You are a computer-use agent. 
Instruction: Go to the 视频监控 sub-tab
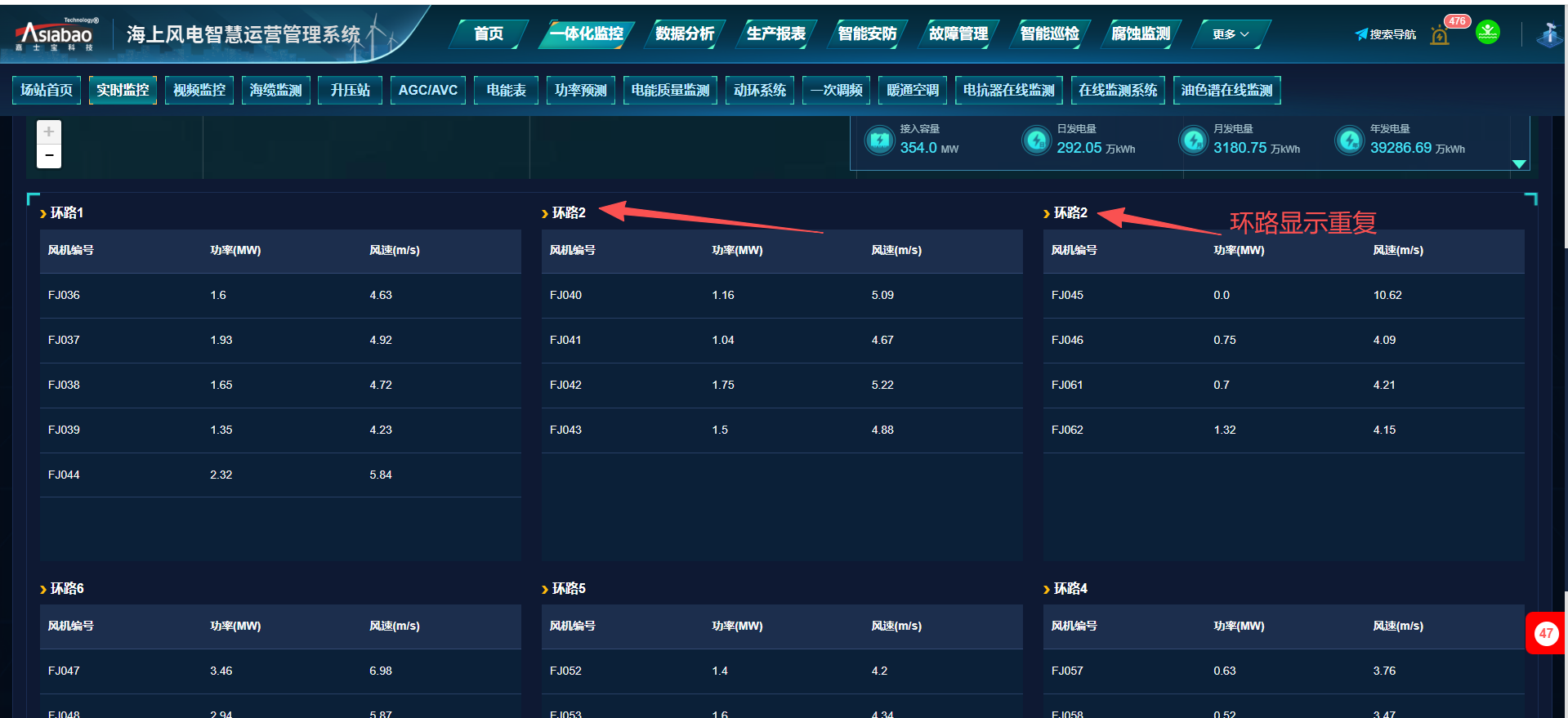click(199, 90)
